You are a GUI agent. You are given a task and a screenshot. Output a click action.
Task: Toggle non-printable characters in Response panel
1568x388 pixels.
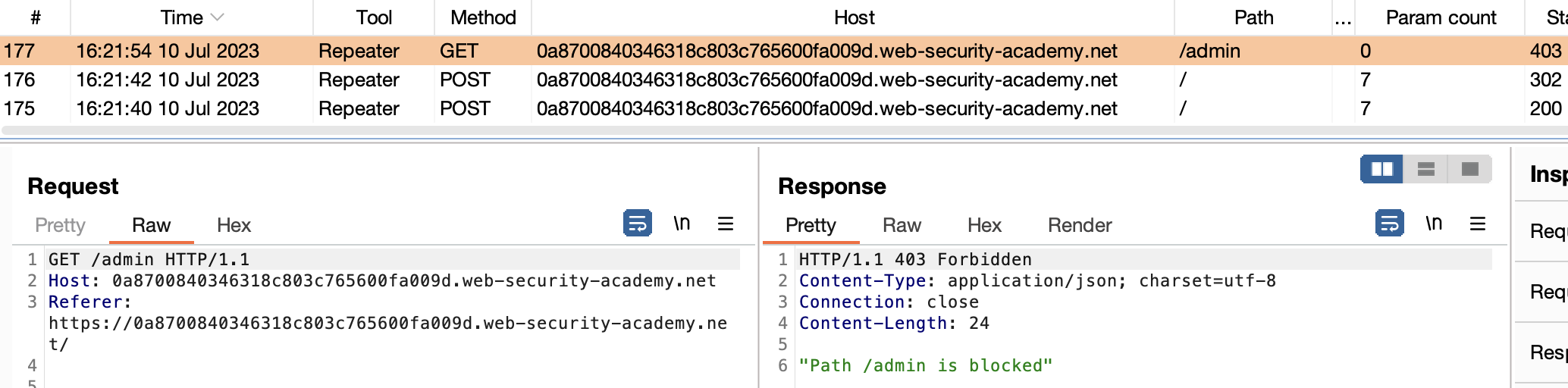1434,224
